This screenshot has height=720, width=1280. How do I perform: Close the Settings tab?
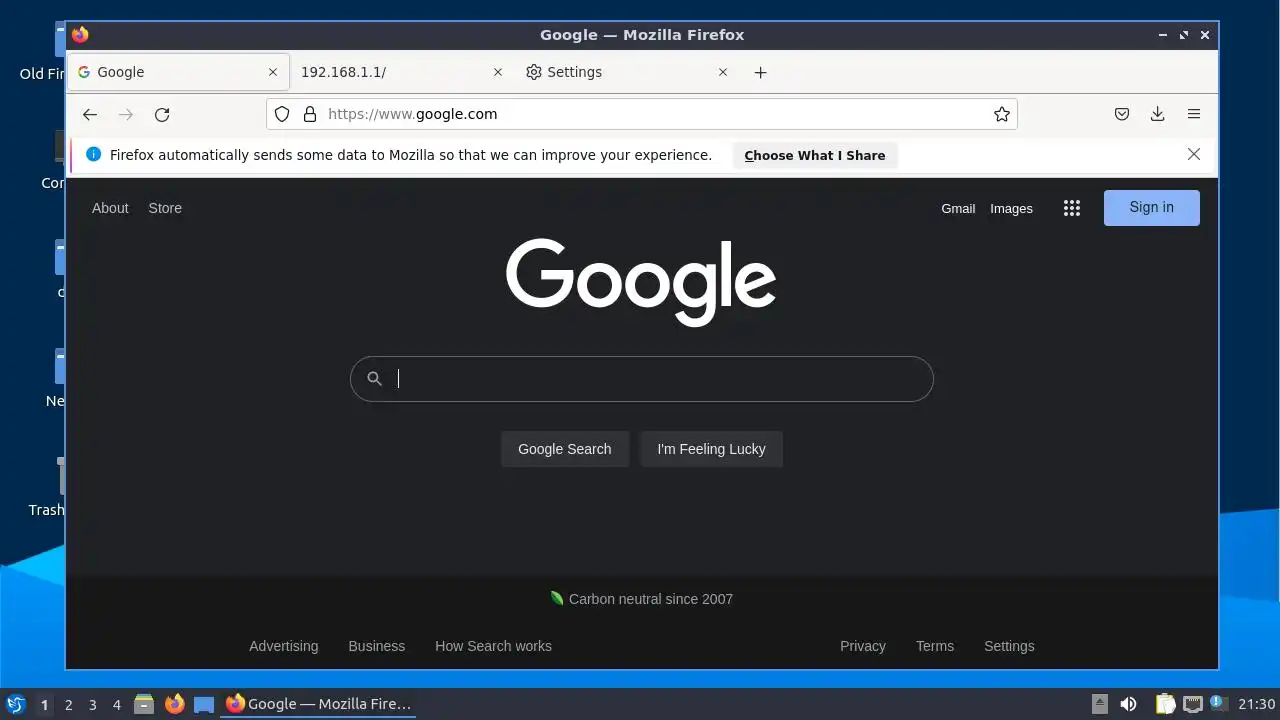click(723, 72)
